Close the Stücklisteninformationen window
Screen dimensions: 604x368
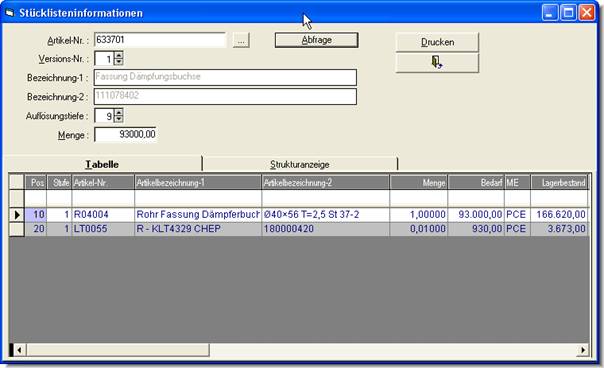tap(587, 13)
